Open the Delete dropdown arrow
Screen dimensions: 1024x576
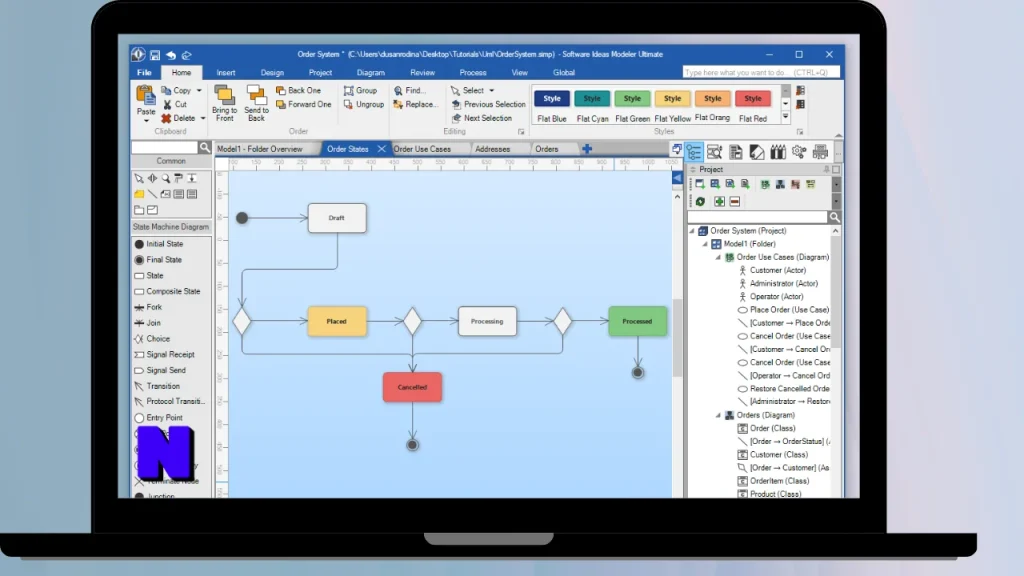coord(202,118)
